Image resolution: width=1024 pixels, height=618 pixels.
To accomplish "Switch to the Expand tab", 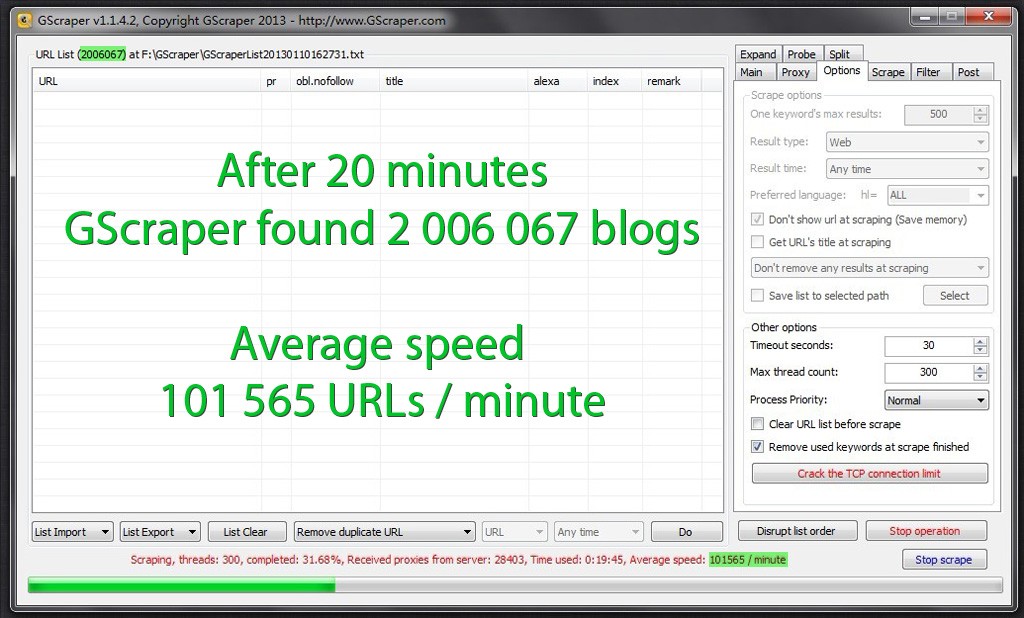I will coord(758,54).
